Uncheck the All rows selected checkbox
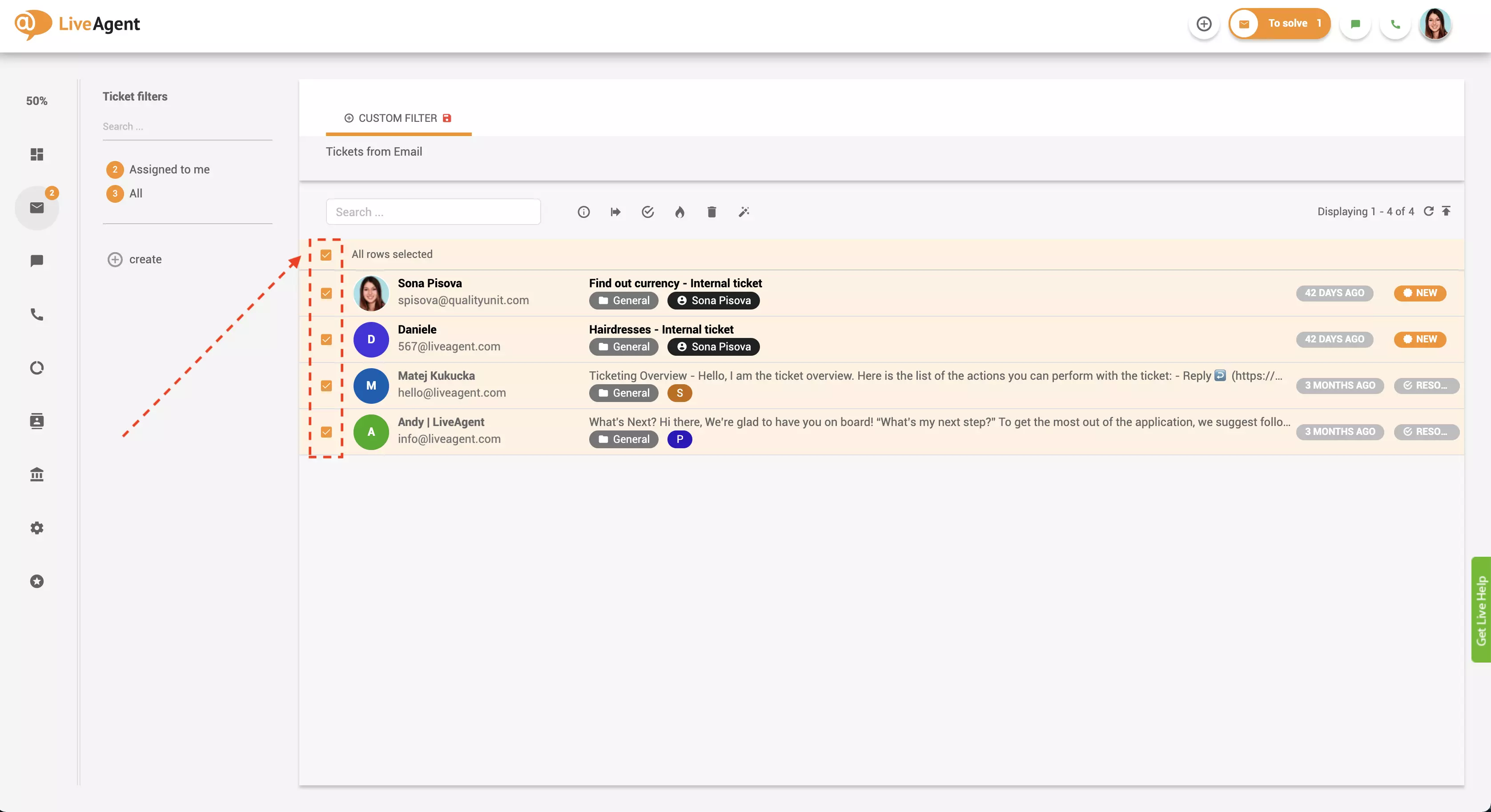 (326, 255)
